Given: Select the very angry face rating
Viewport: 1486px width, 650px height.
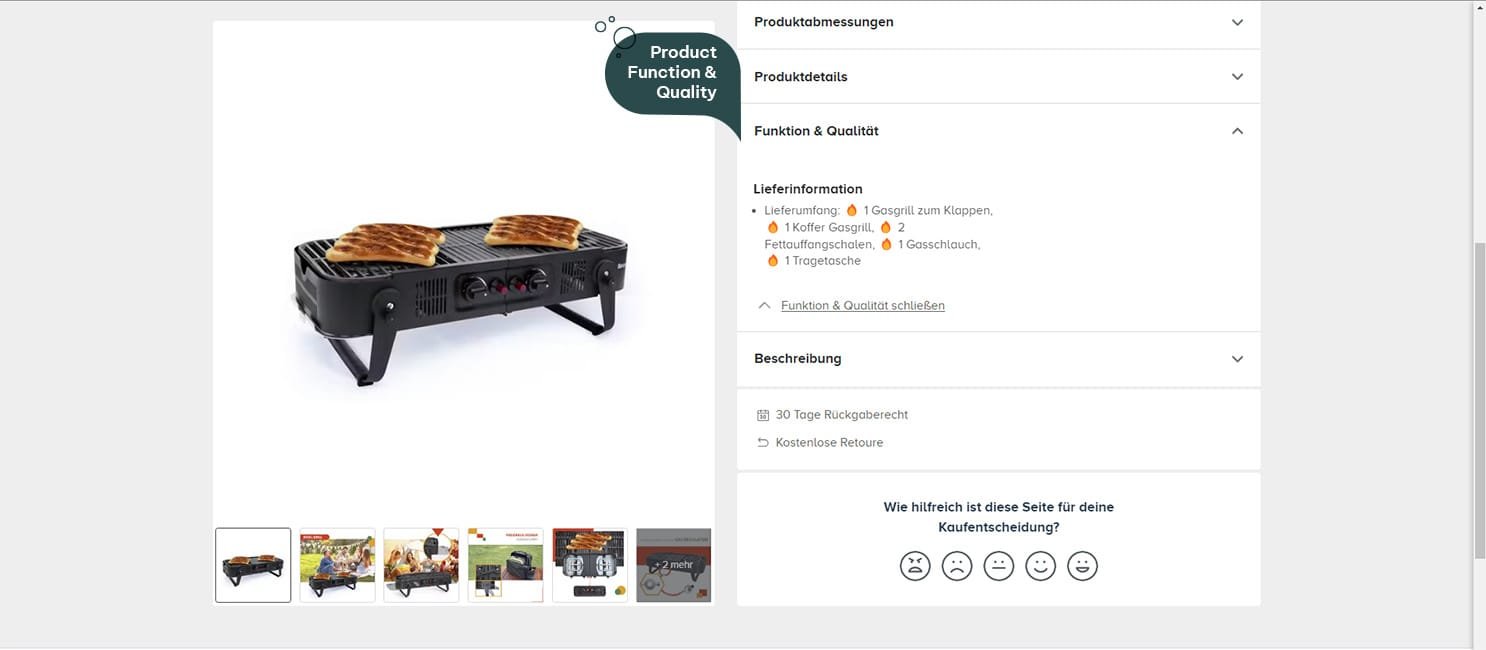Looking at the screenshot, I should pos(915,566).
